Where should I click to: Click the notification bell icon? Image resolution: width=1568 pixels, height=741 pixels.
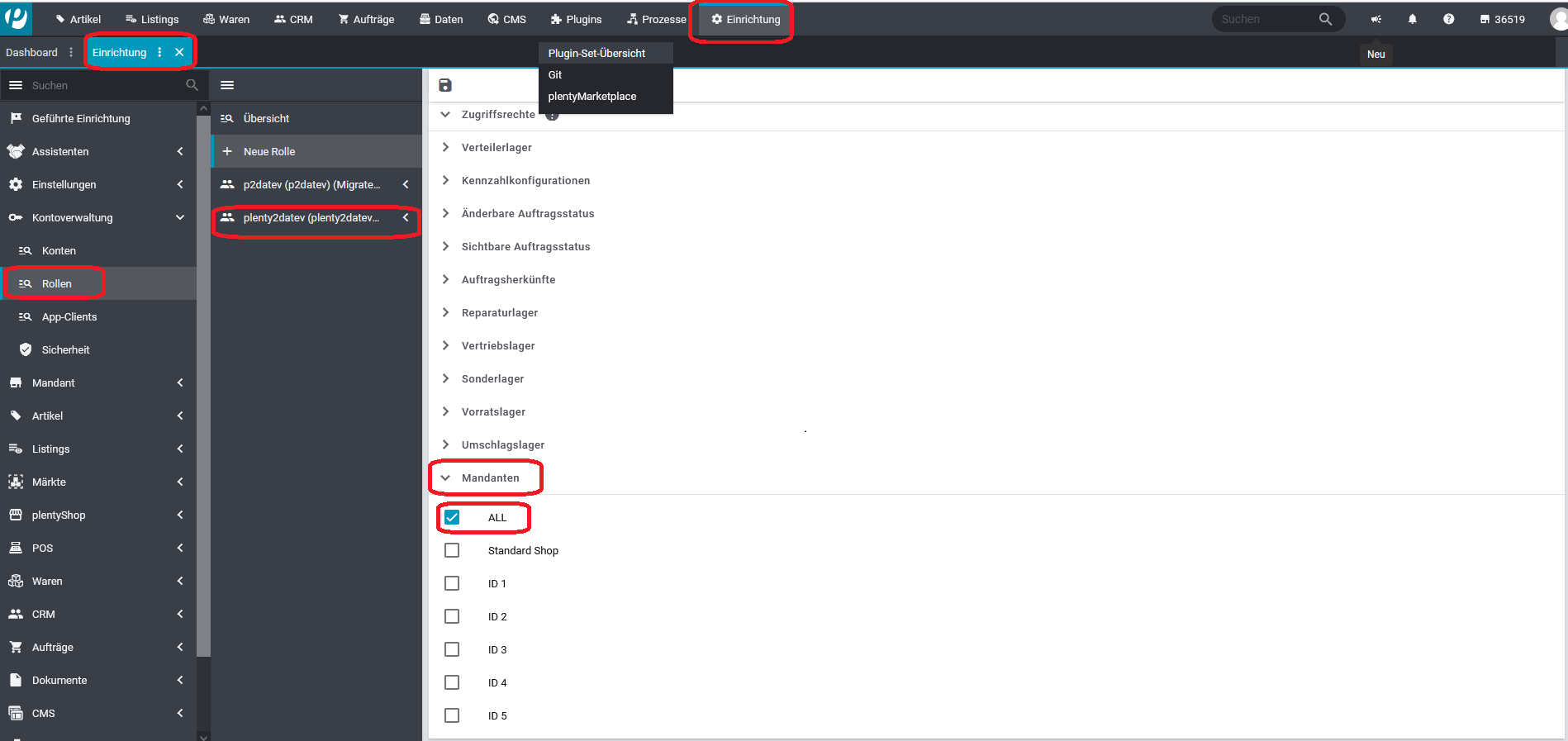1412,19
